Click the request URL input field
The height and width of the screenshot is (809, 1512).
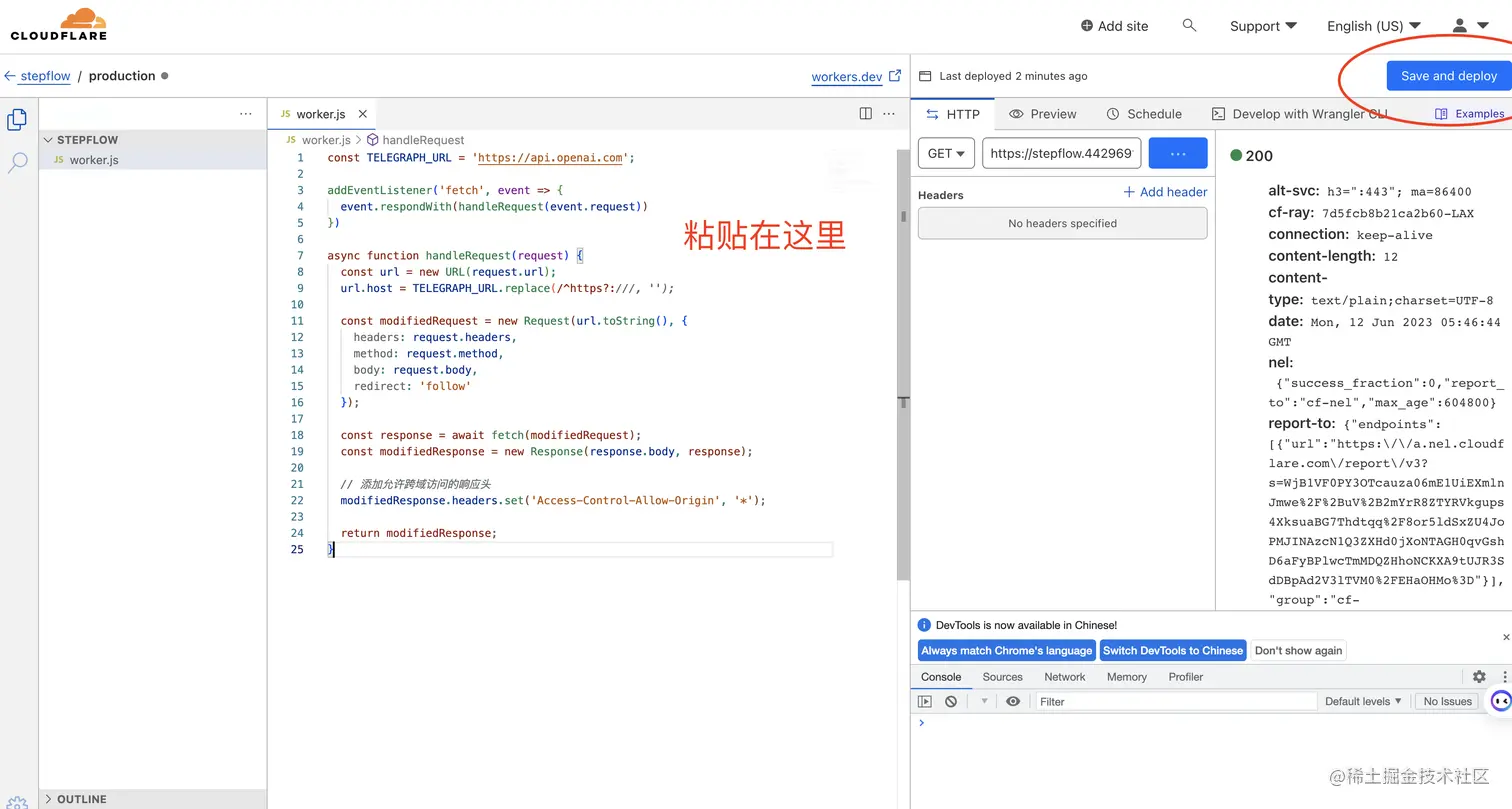pos(1062,153)
